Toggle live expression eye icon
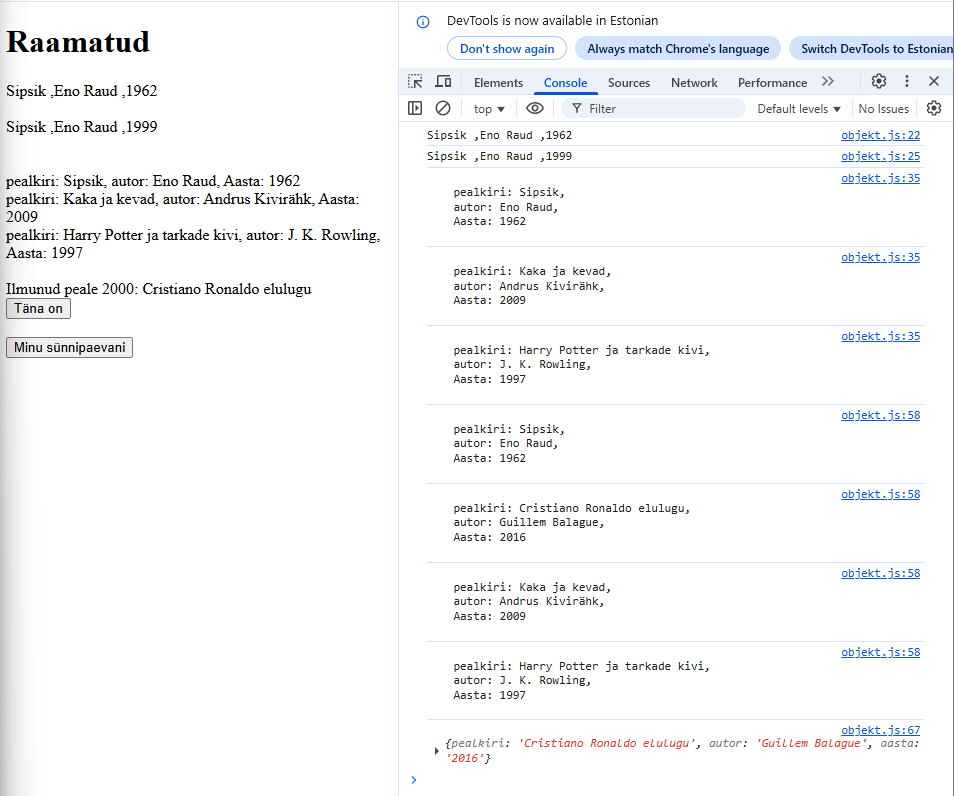Image resolution: width=954 pixels, height=796 pixels. point(535,108)
